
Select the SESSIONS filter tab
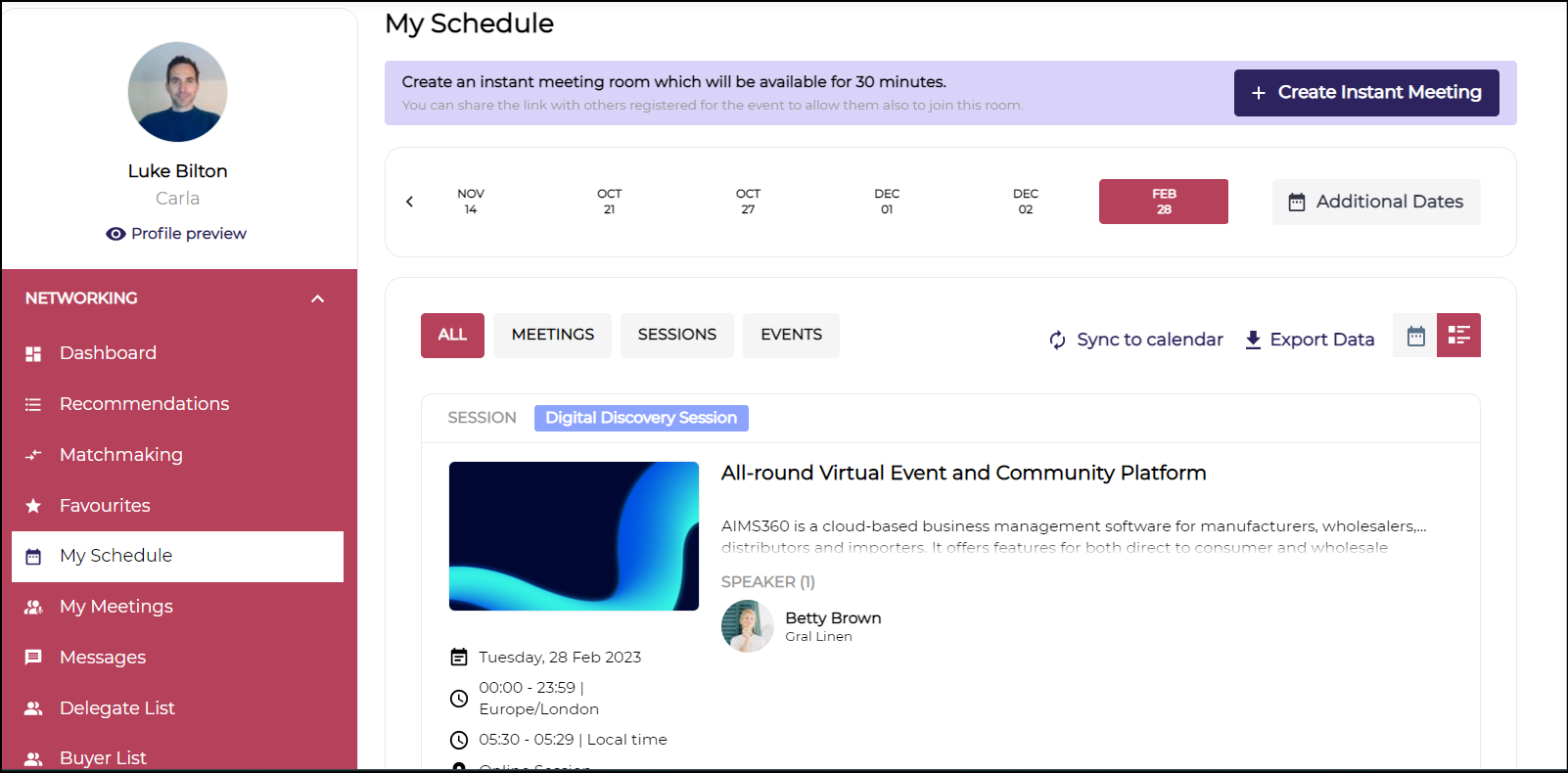pos(676,335)
